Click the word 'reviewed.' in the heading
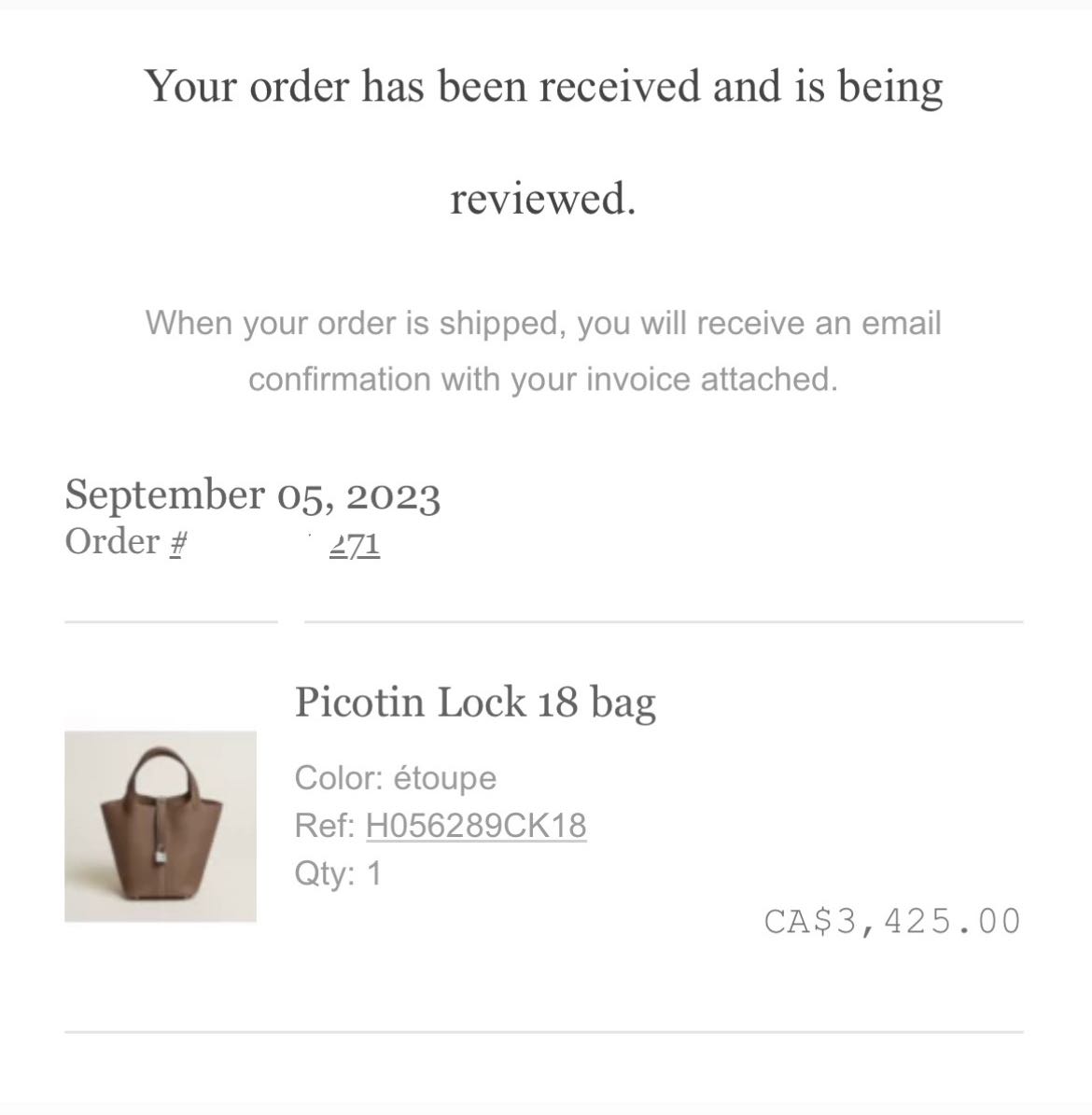Screen dimensions: 1092x1115 tap(543, 199)
